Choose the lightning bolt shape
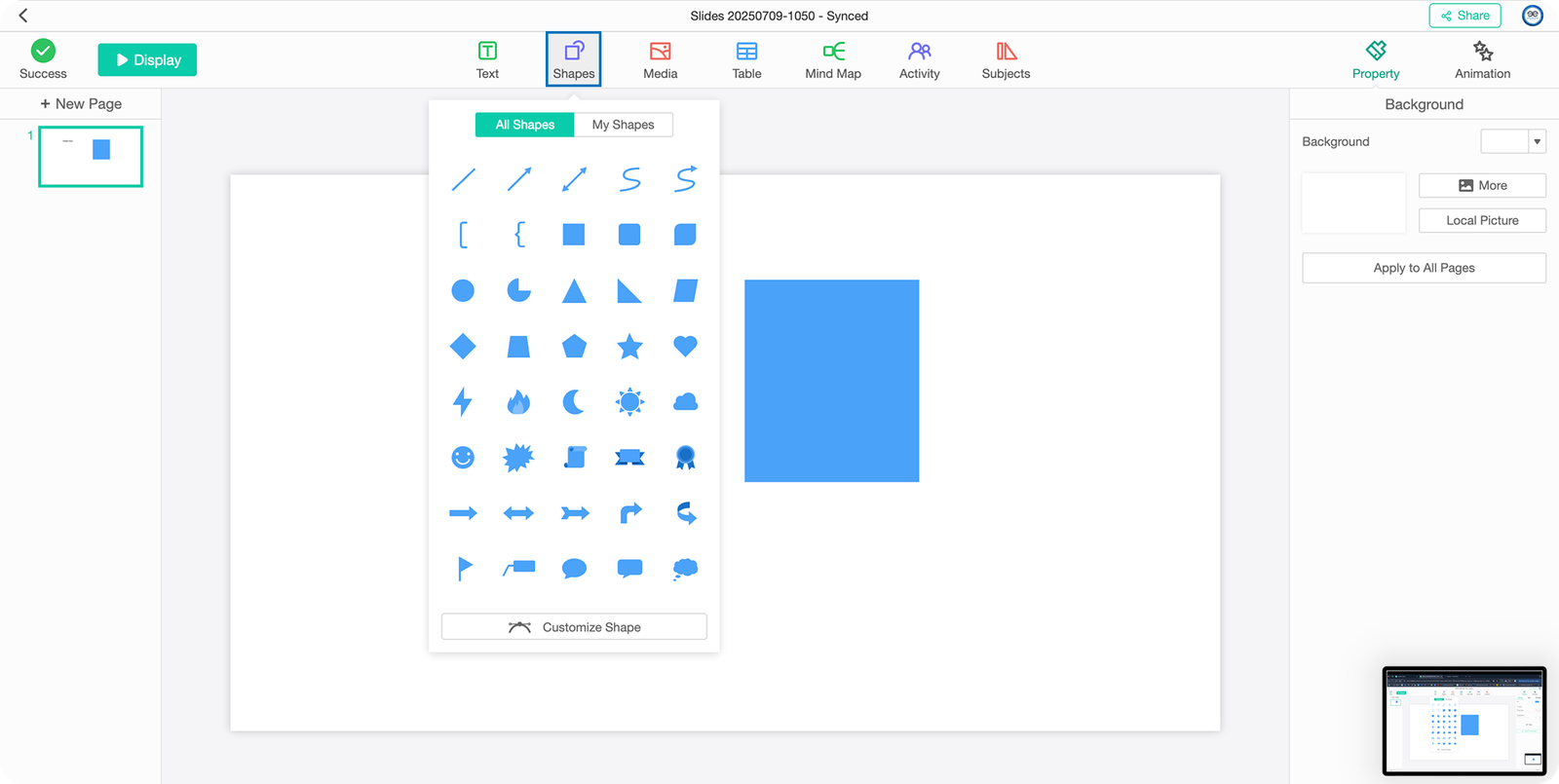The width and height of the screenshot is (1559, 784). (x=463, y=401)
